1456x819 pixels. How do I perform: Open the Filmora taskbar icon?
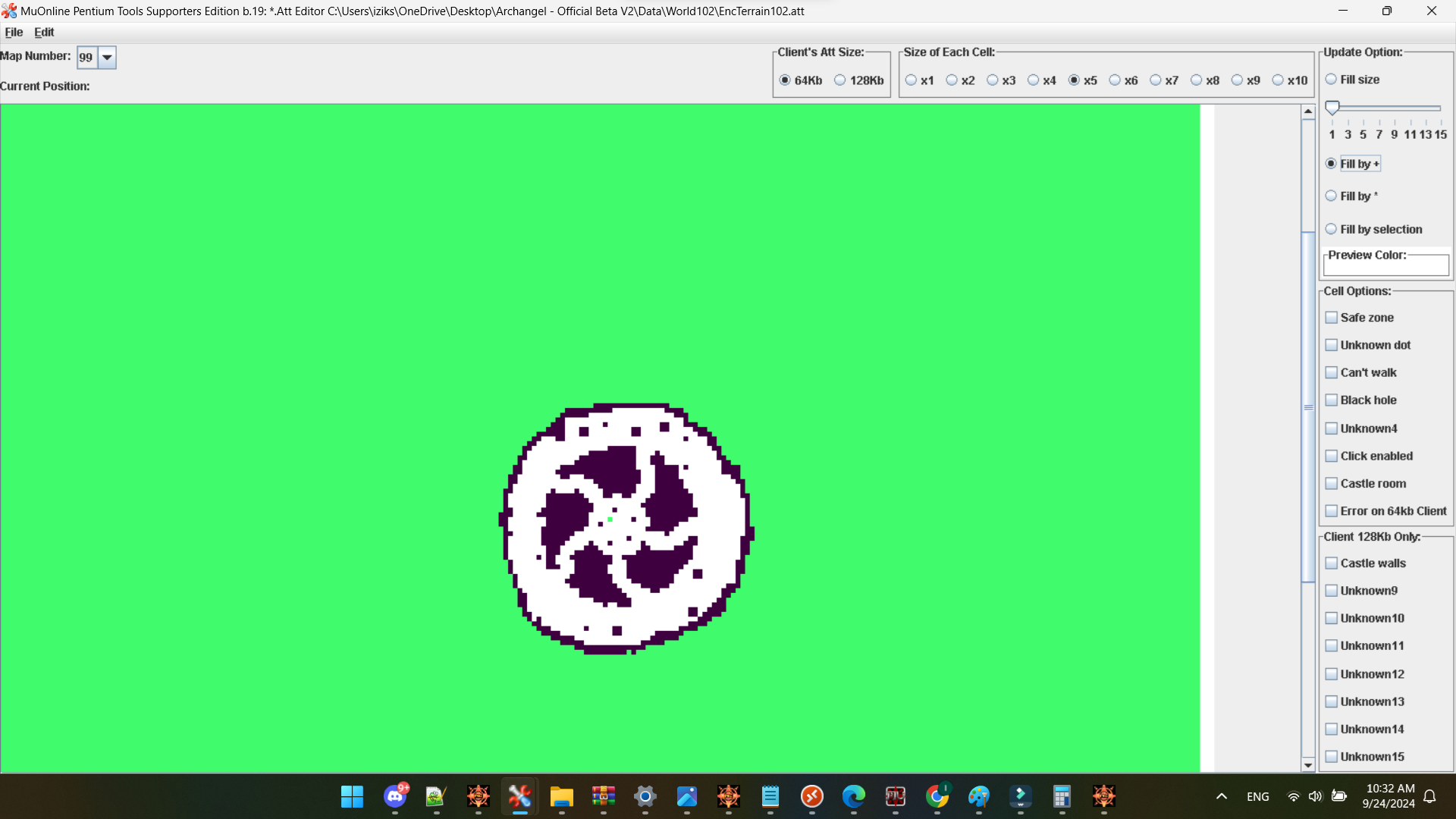1021,796
